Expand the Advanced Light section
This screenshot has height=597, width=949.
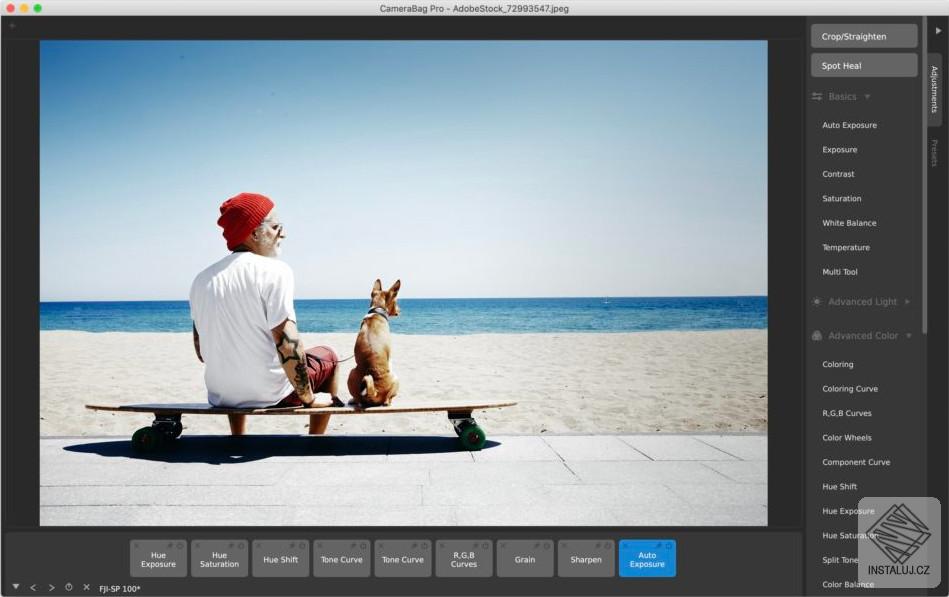(907, 301)
